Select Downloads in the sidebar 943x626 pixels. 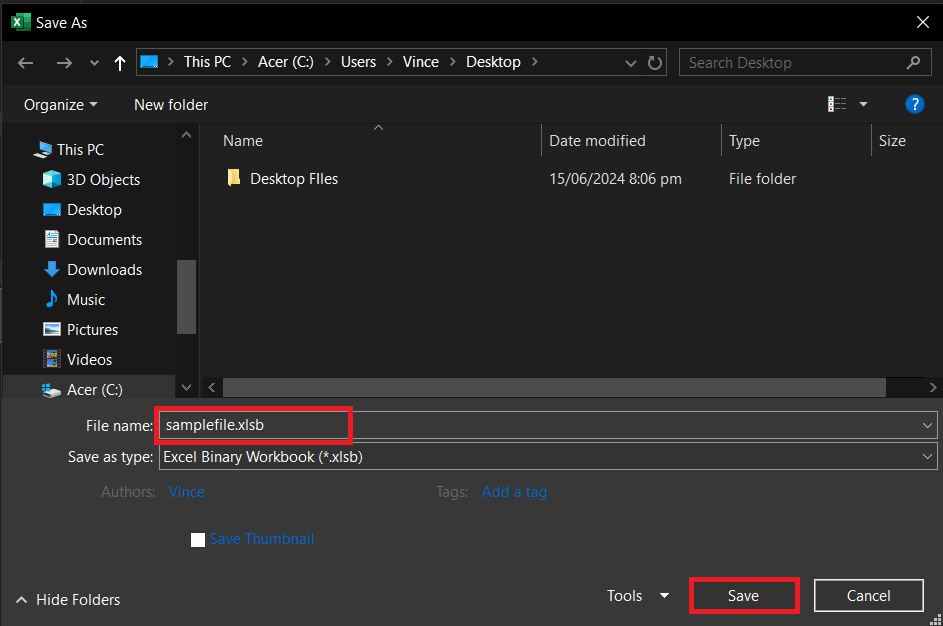pos(102,269)
